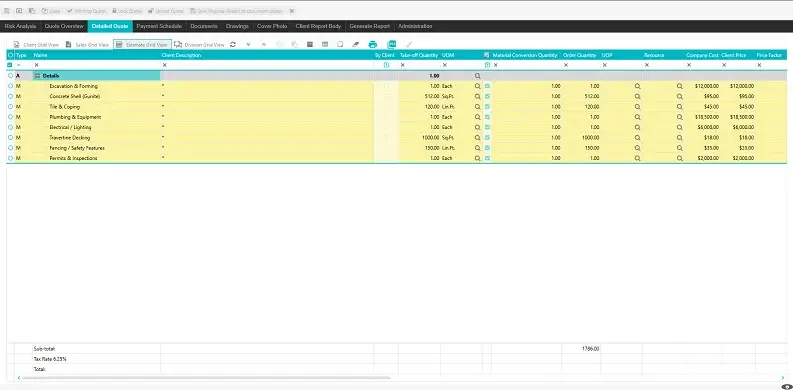Viewport: 793px width, 390px height.
Task: Click the third stacked-pages icon in the top toolbar
Action: [32, 11]
